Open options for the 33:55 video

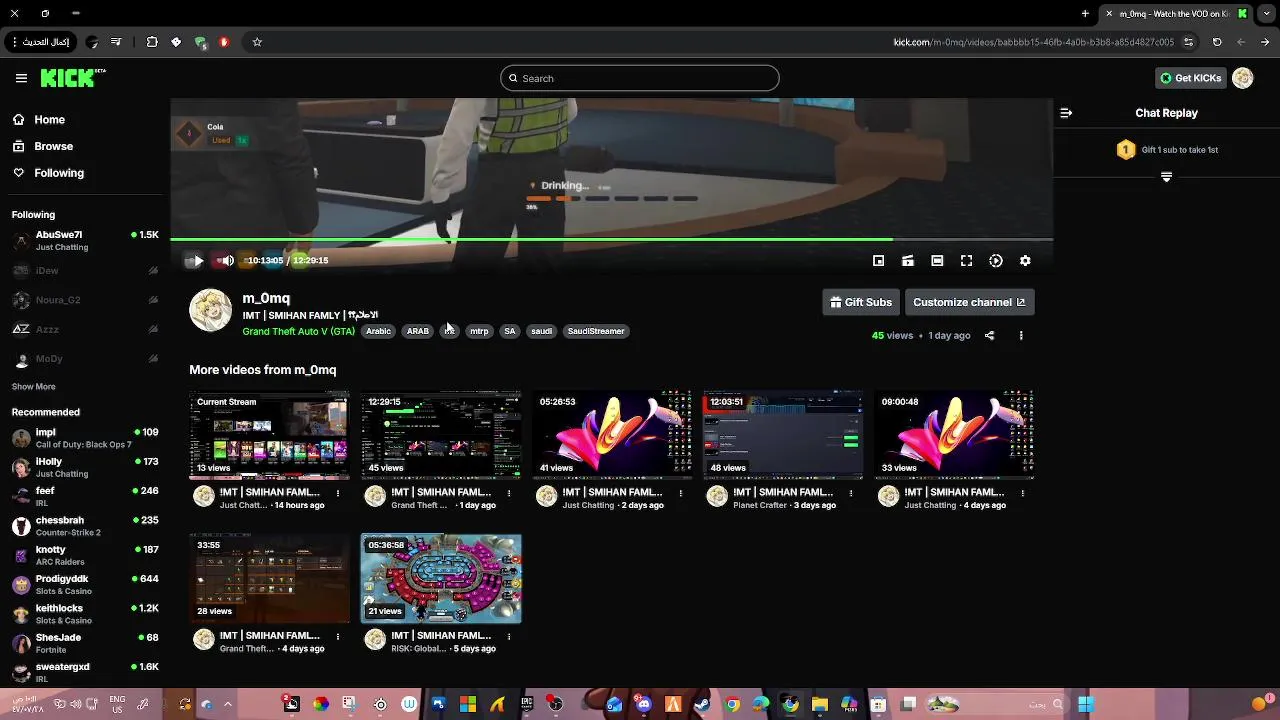[x=338, y=636]
